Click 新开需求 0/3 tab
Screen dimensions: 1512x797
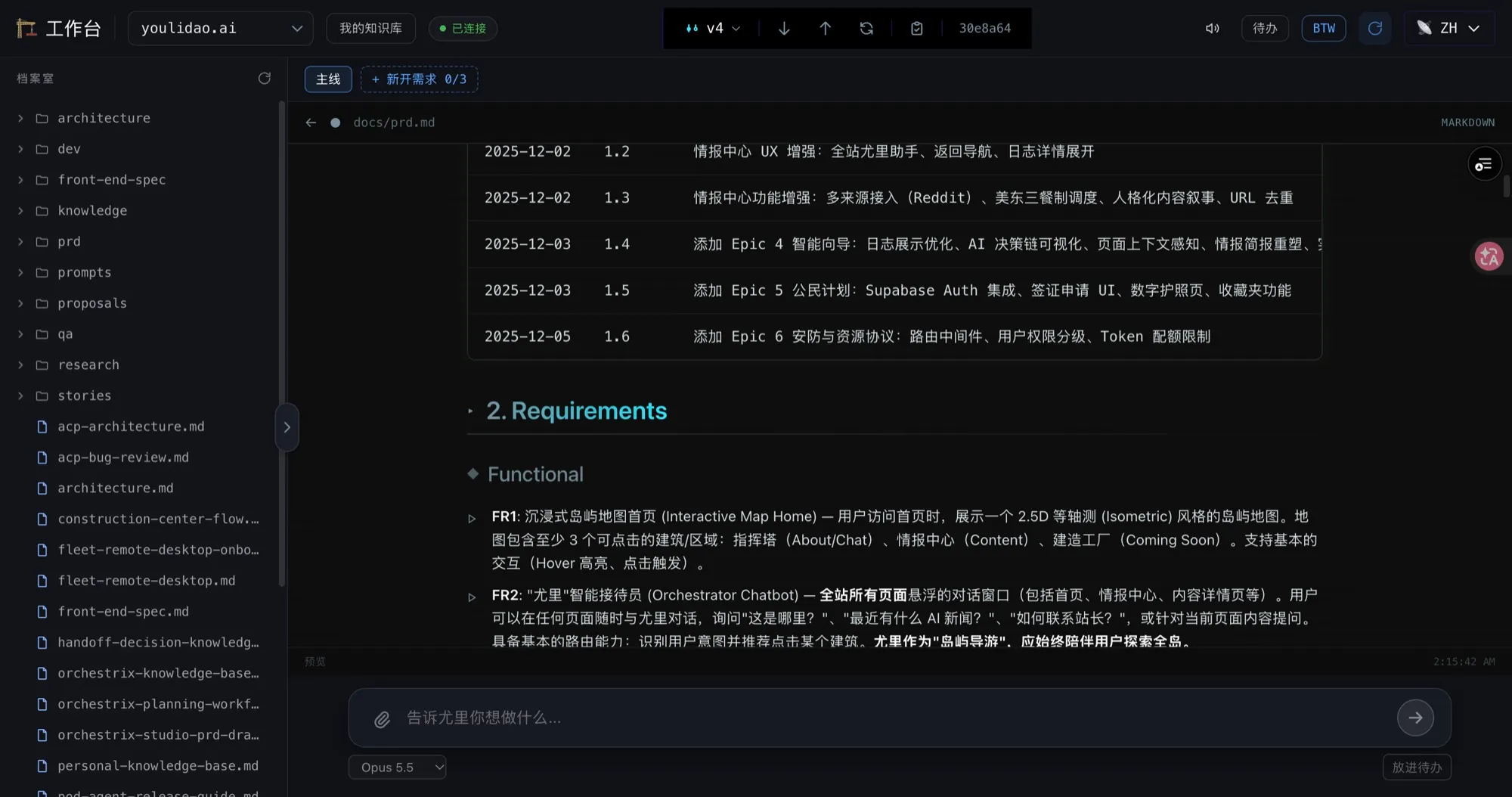[x=419, y=79]
